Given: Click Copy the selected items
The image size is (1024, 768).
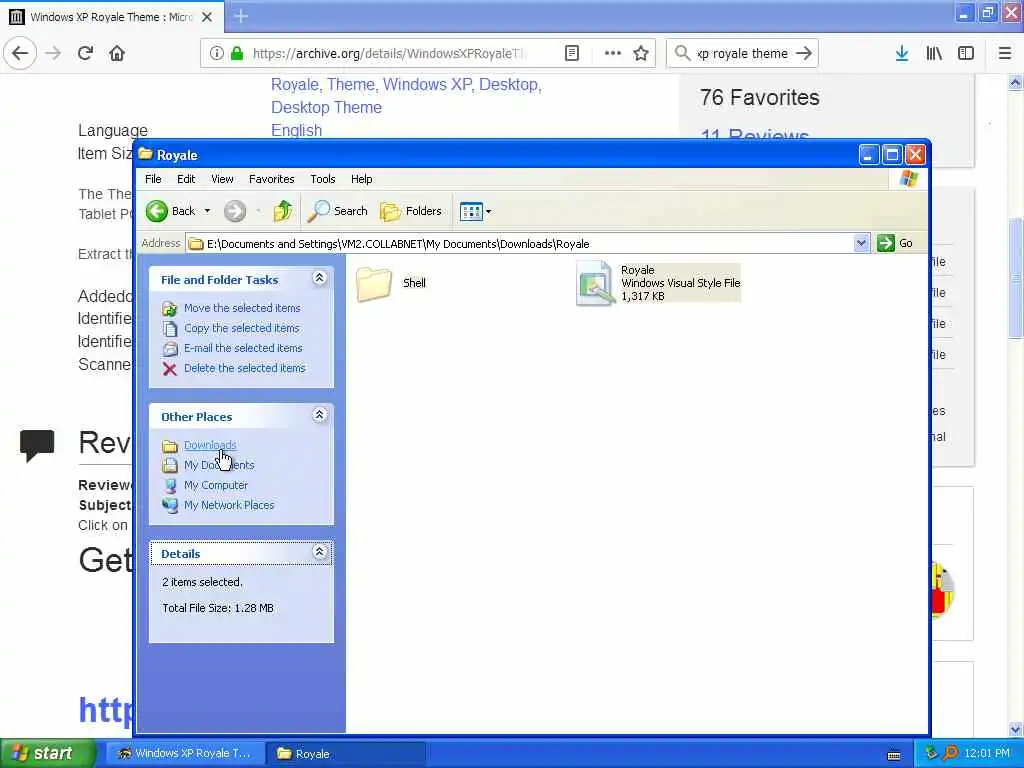Looking at the screenshot, I should click(x=242, y=328).
